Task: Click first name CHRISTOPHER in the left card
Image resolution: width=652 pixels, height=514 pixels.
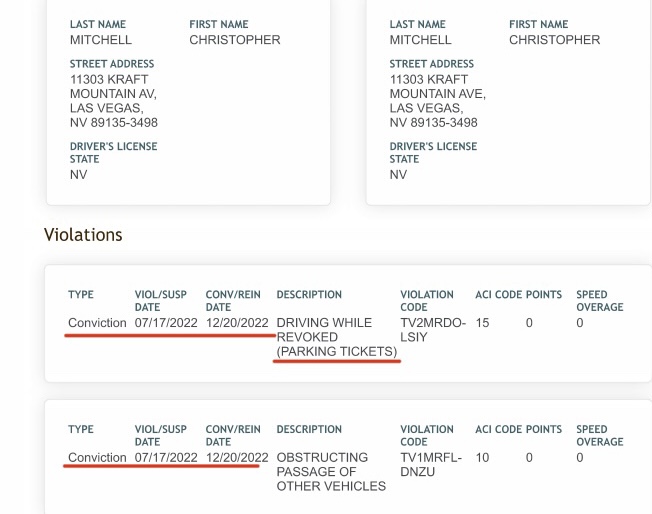Action: click(x=234, y=40)
